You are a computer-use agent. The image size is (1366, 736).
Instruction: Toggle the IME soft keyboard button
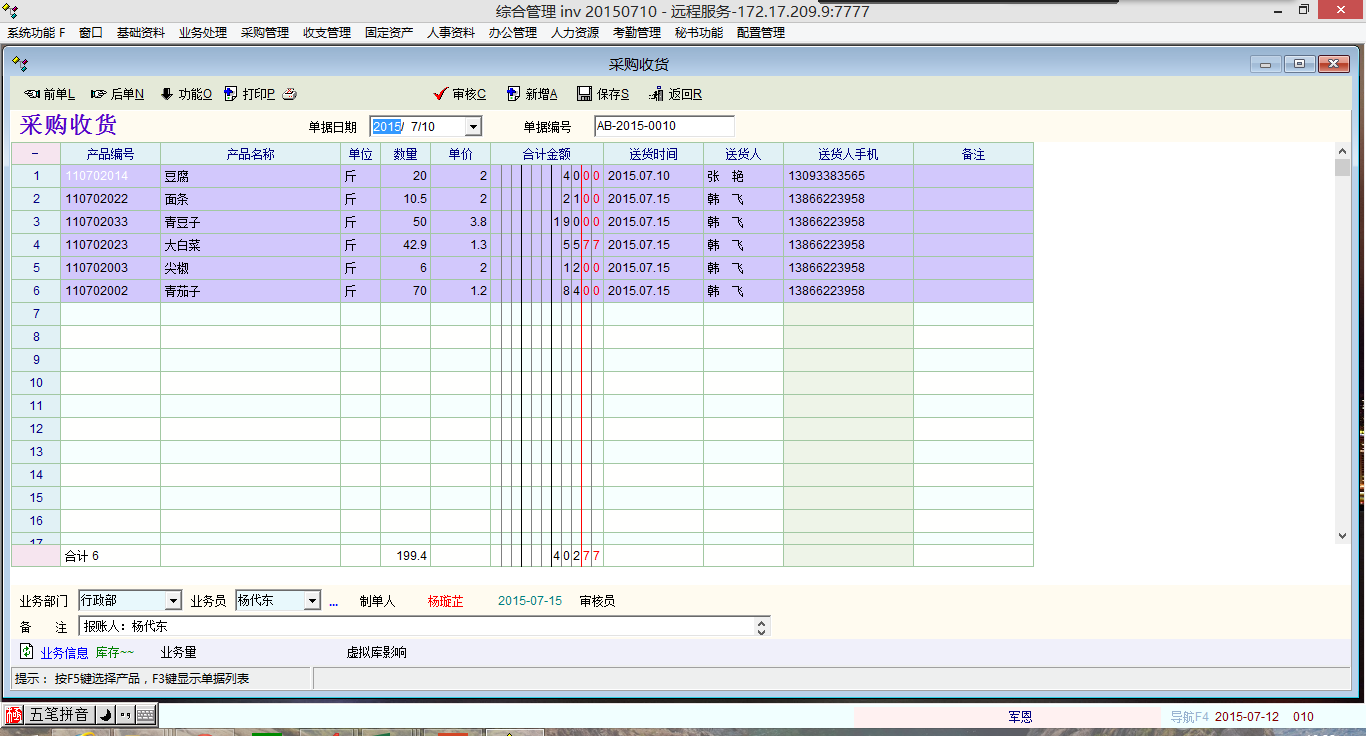click(x=145, y=715)
